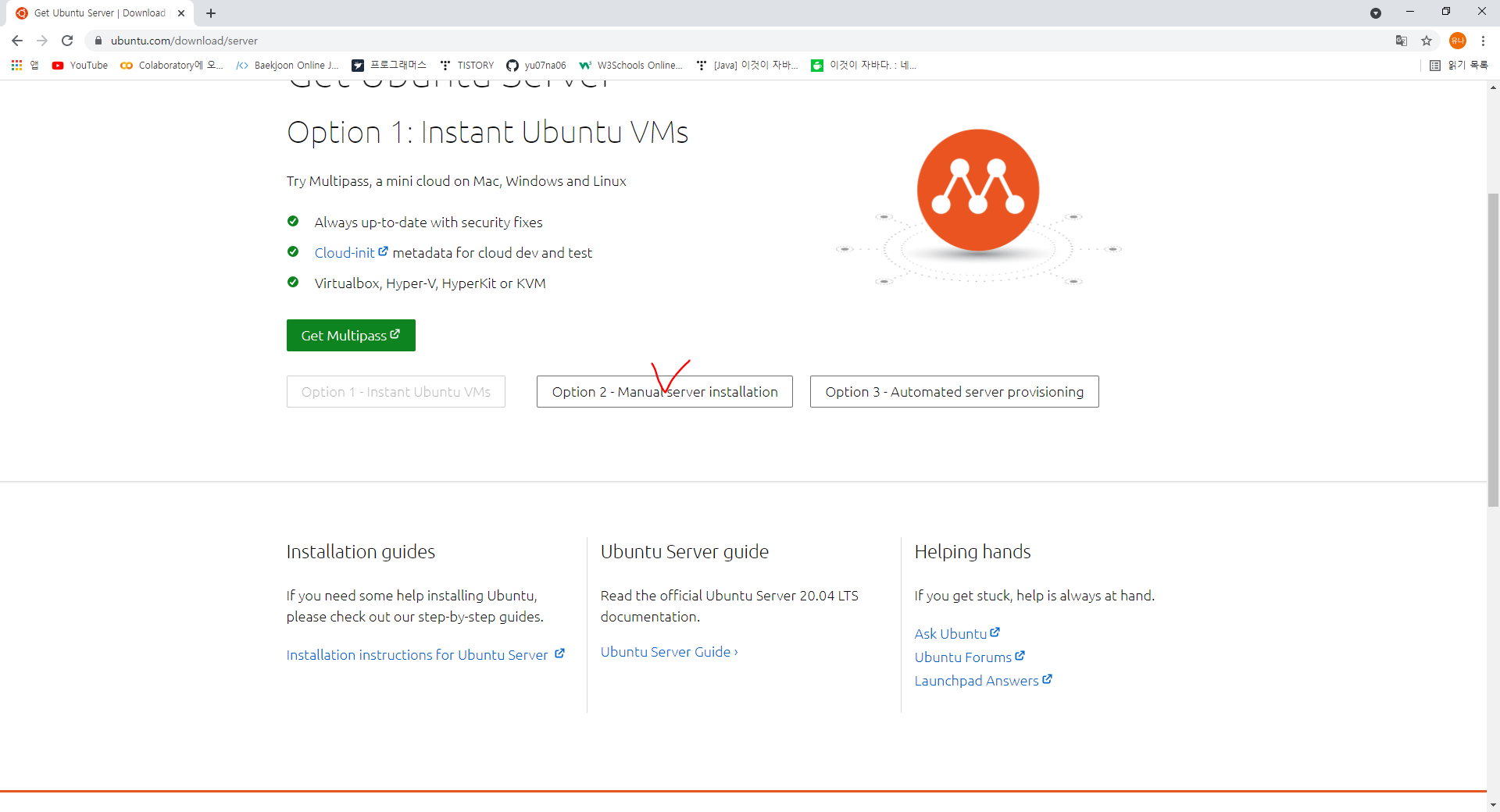Open the Ubuntu Server Guide link
1500x812 pixels.
669,652
